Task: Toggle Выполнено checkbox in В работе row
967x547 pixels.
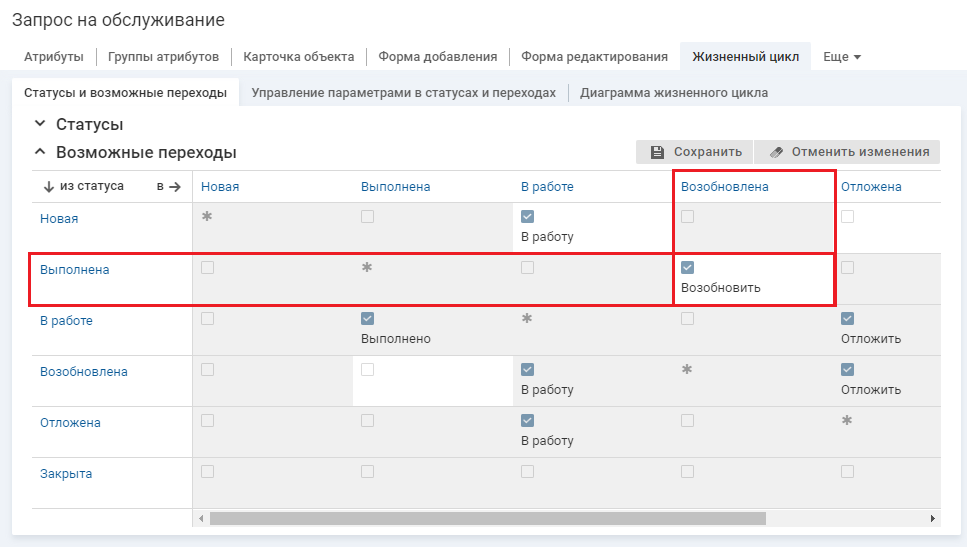Action: coord(368,319)
